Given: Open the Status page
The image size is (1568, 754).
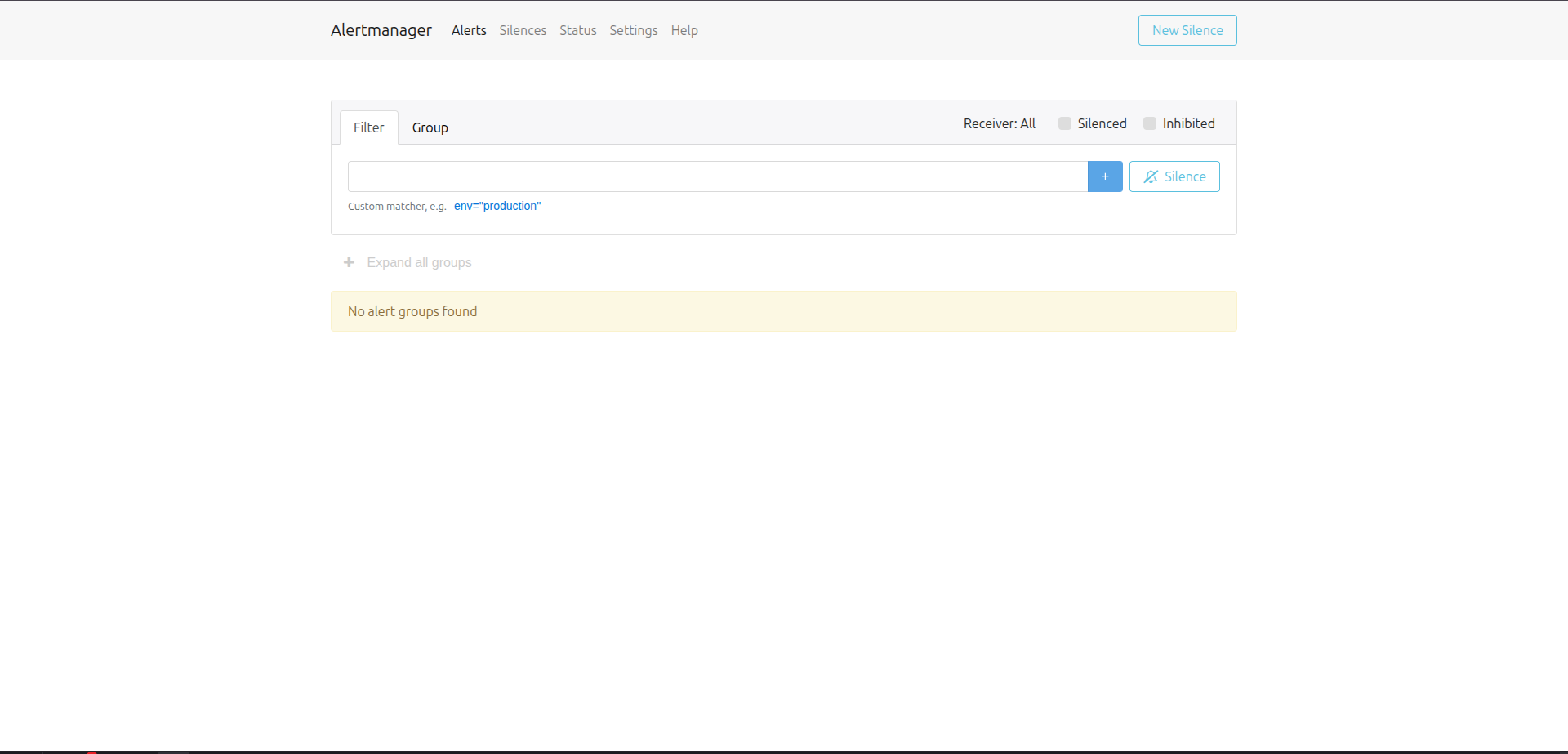Looking at the screenshot, I should (x=578, y=30).
